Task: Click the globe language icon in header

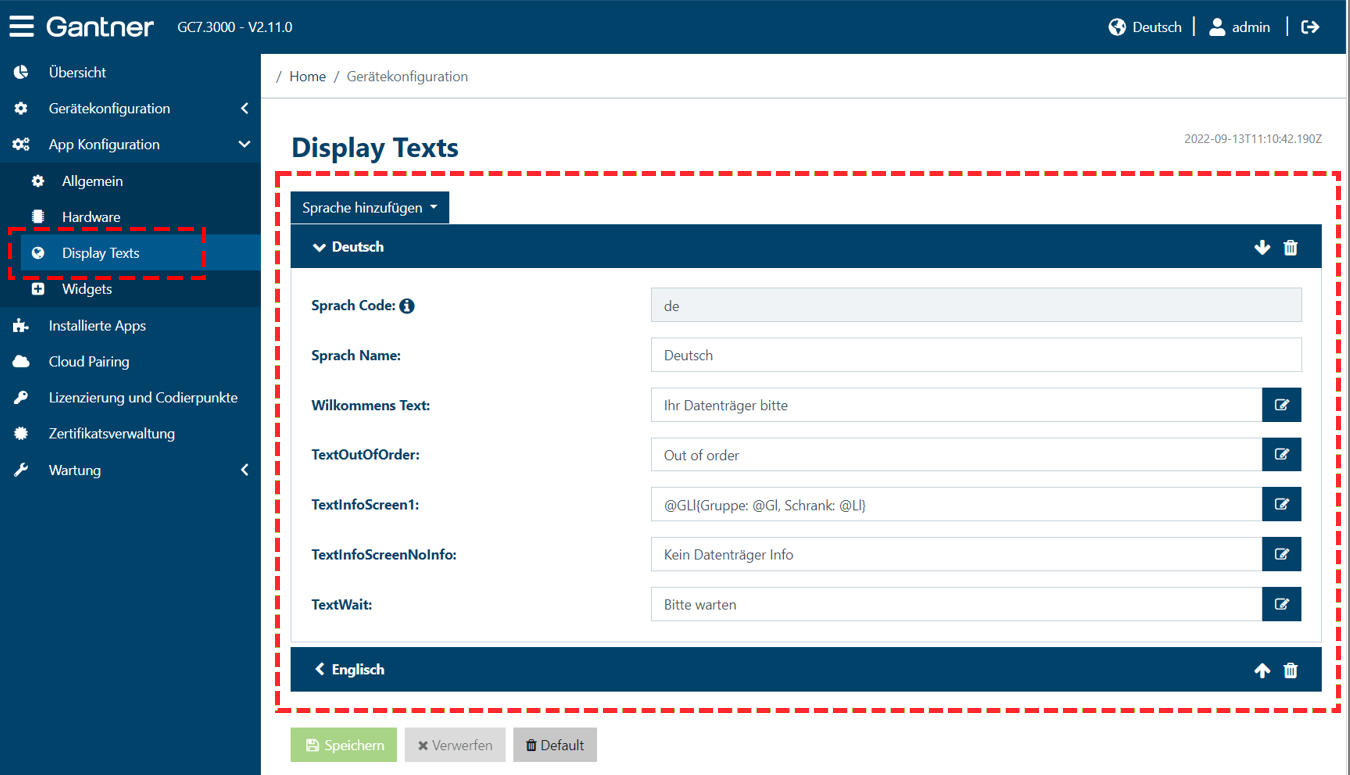Action: [x=1117, y=27]
